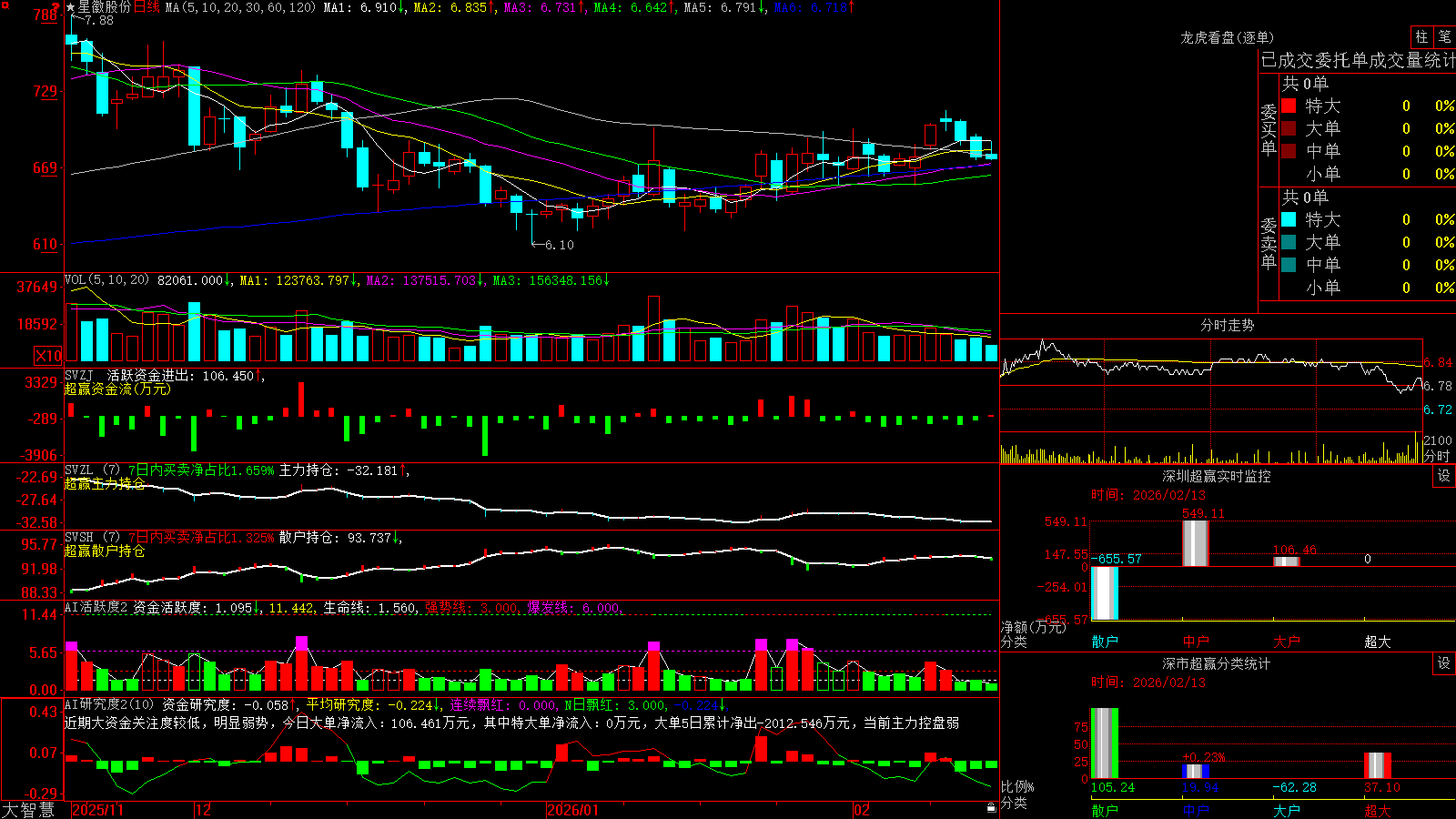The image size is (1456, 819).
Task: Click the 大智慧 label at bottom-left
Action: click(28, 810)
